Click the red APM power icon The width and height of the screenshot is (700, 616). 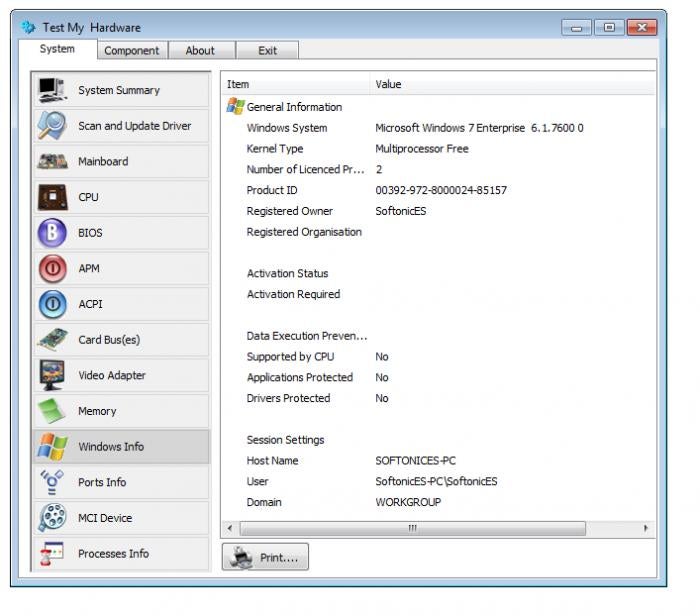pyautogui.click(x=52, y=269)
